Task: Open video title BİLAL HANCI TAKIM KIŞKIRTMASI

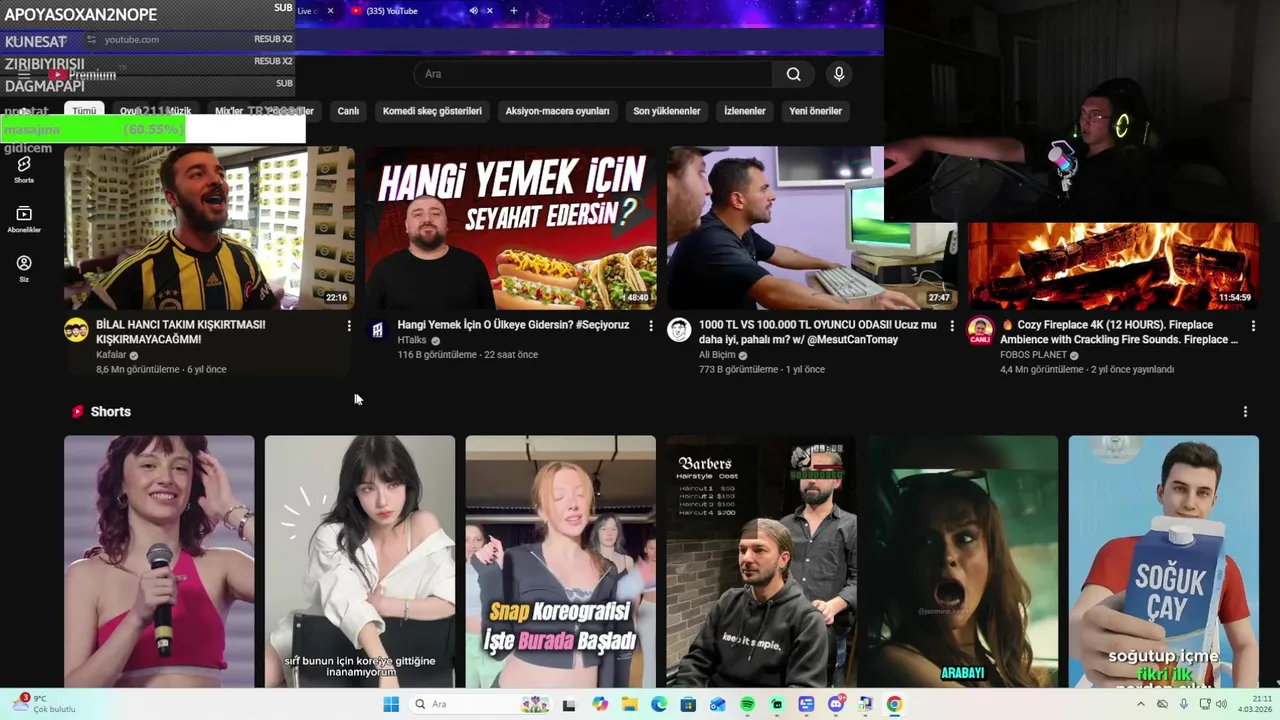Action: coord(180,332)
